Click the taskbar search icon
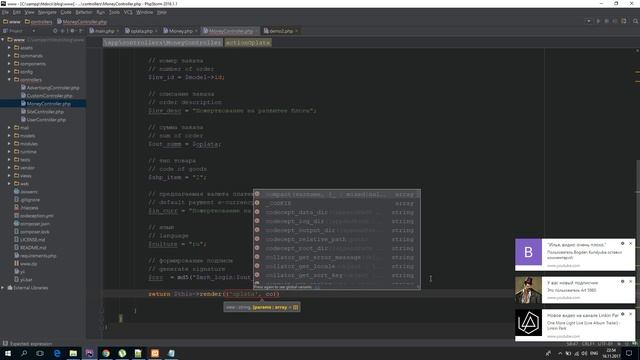Viewport: 640px width, 360px height. (24, 353)
